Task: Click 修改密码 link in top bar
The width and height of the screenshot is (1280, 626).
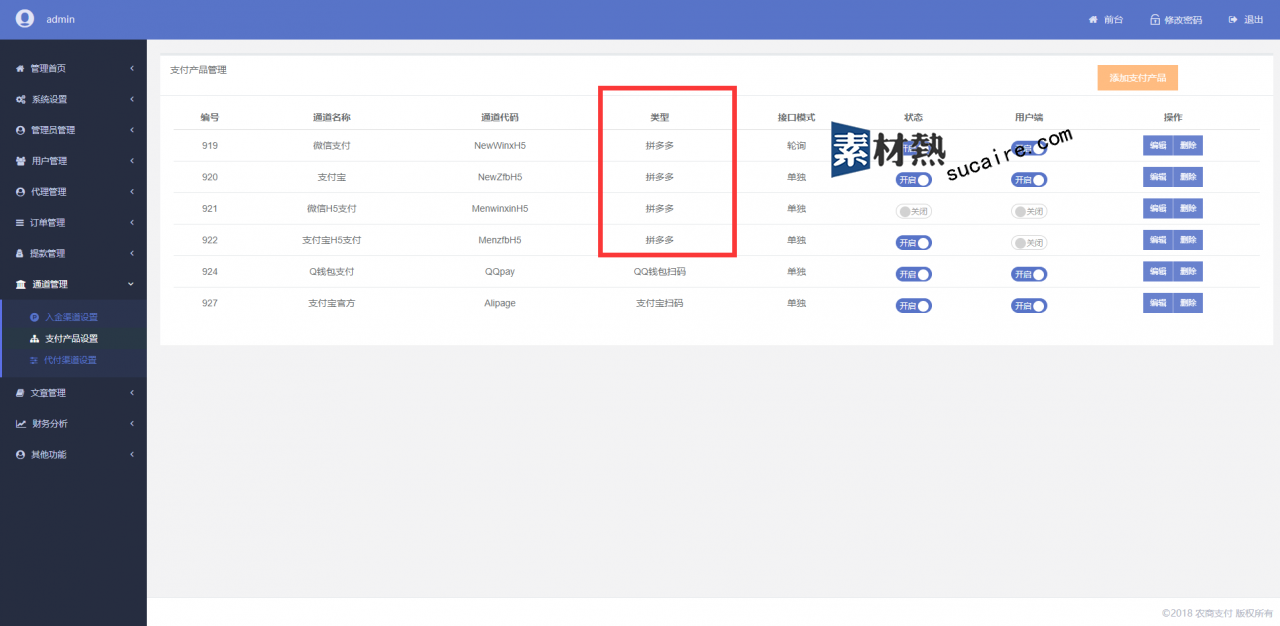Action: (x=1176, y=20)
